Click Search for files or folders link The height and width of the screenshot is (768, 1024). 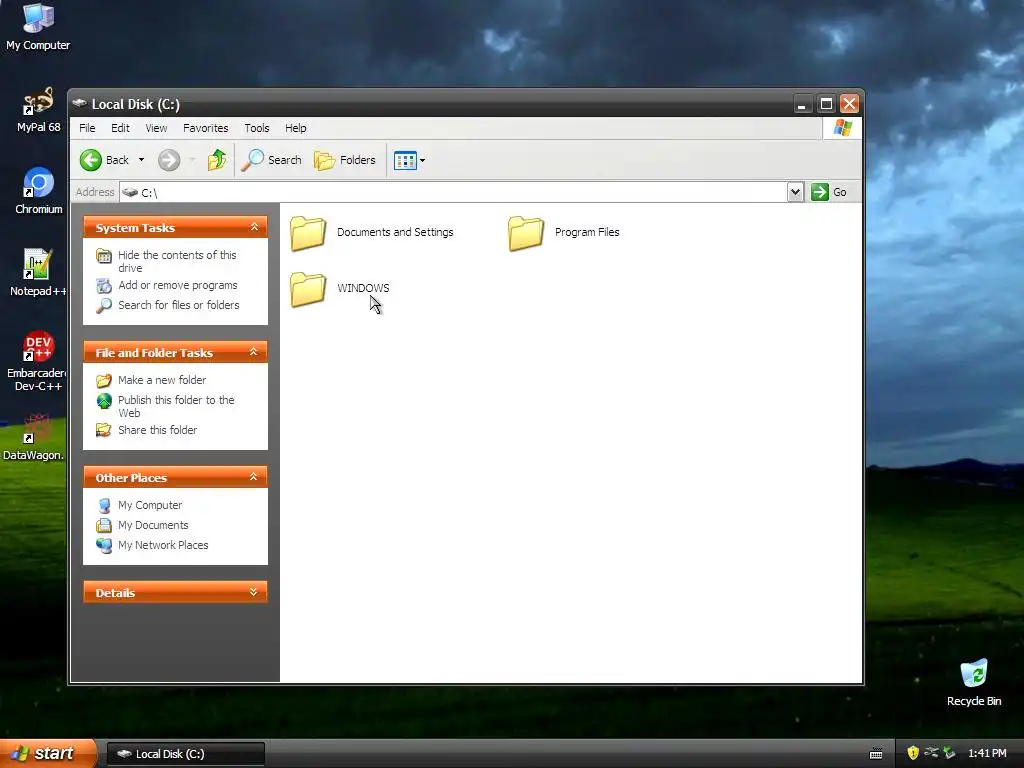[x=178, y=305]
